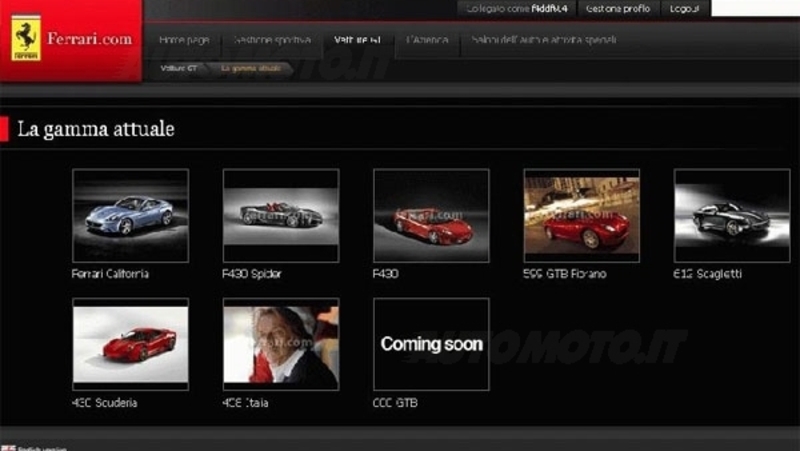
Task: Click the F430 caption text
Action: coord(386,274)
